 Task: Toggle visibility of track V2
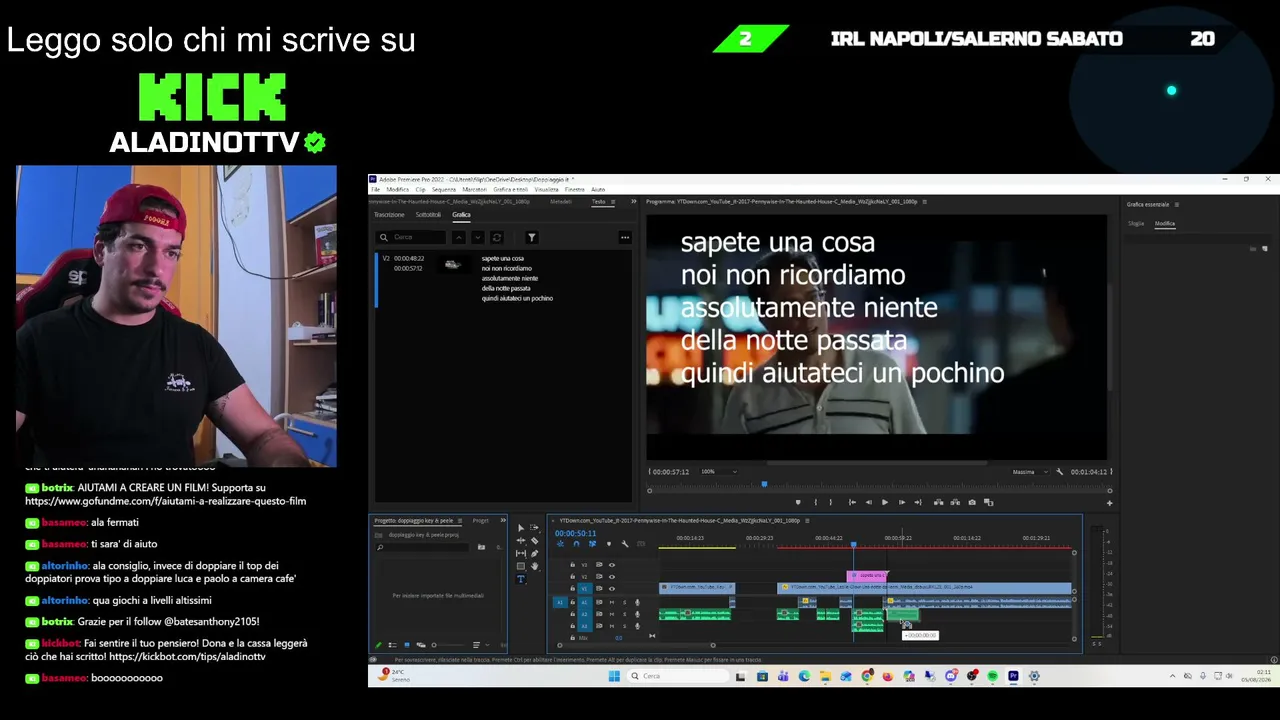pyautogui.click(x=612, y=577)
